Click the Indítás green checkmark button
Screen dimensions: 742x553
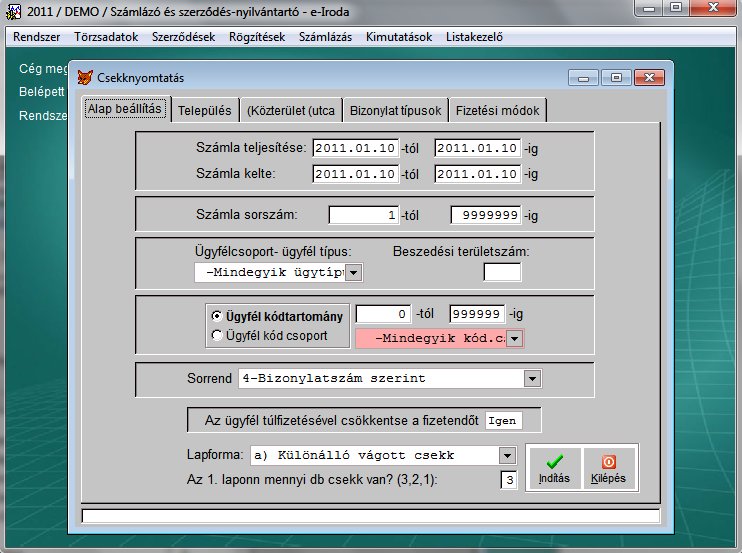555,467
